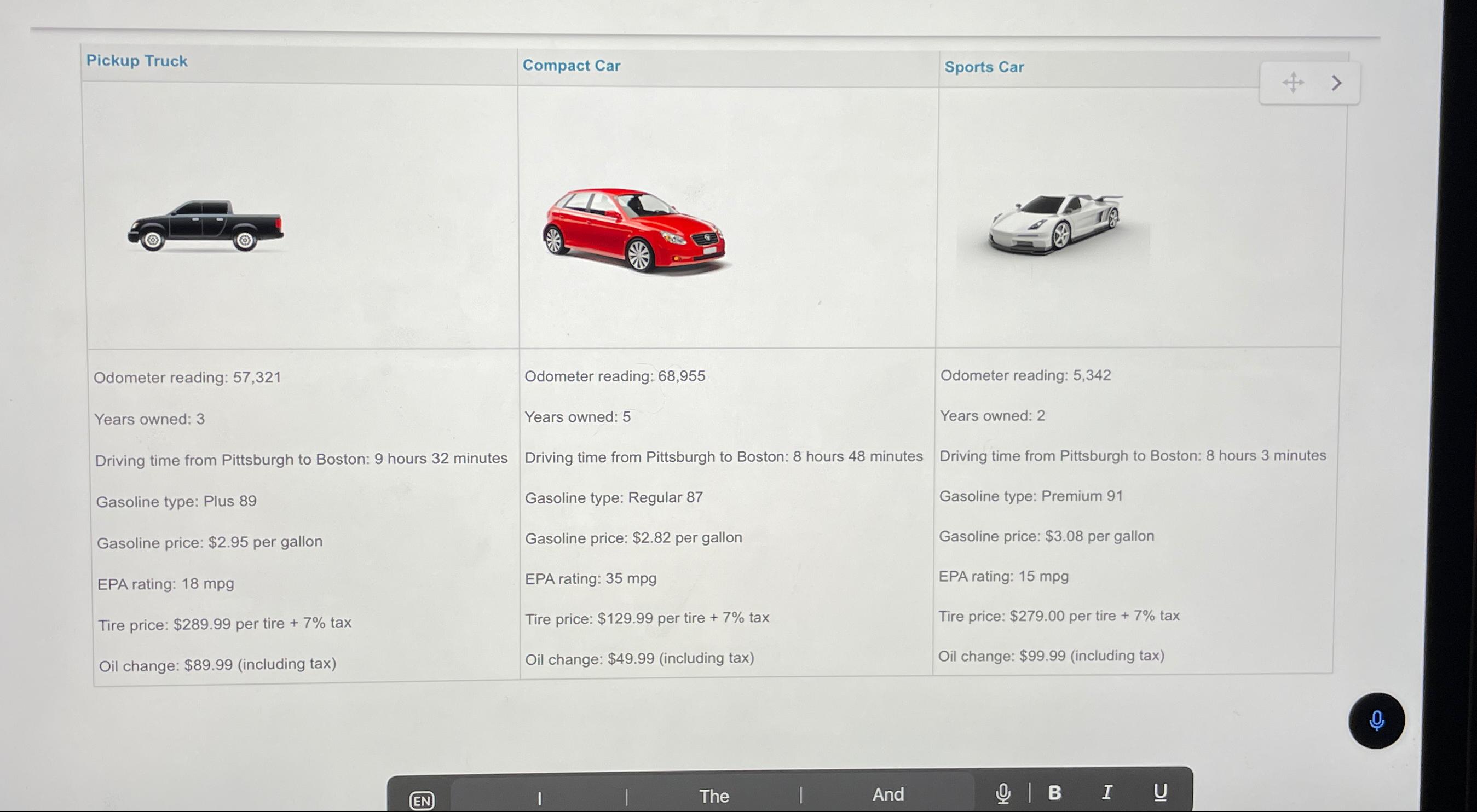1477x812 pixels.
Task: Click the sports car oil change text
Action: (1051, 656)
